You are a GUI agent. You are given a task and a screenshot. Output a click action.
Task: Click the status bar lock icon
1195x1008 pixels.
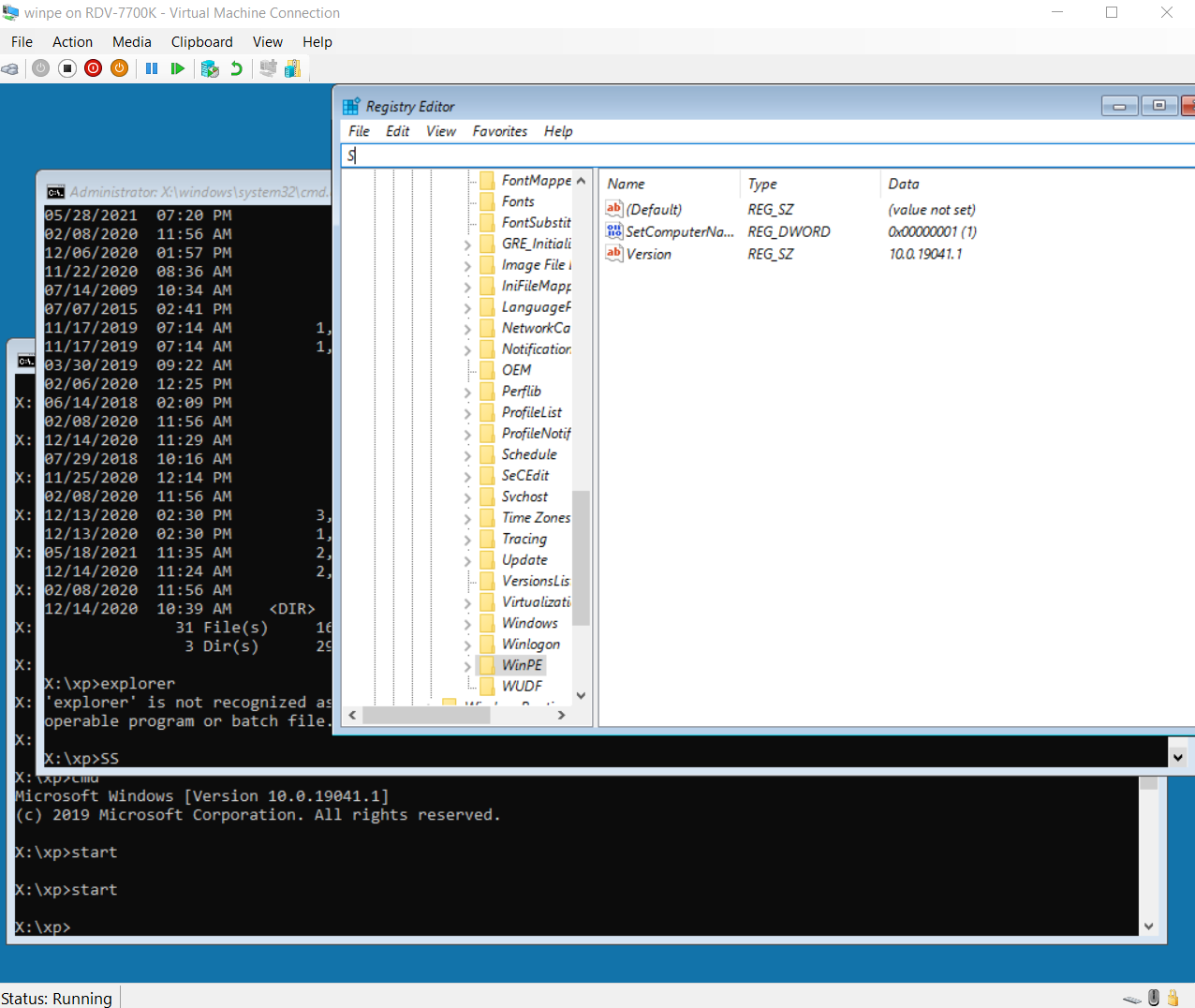click(x=1173, y=998)
